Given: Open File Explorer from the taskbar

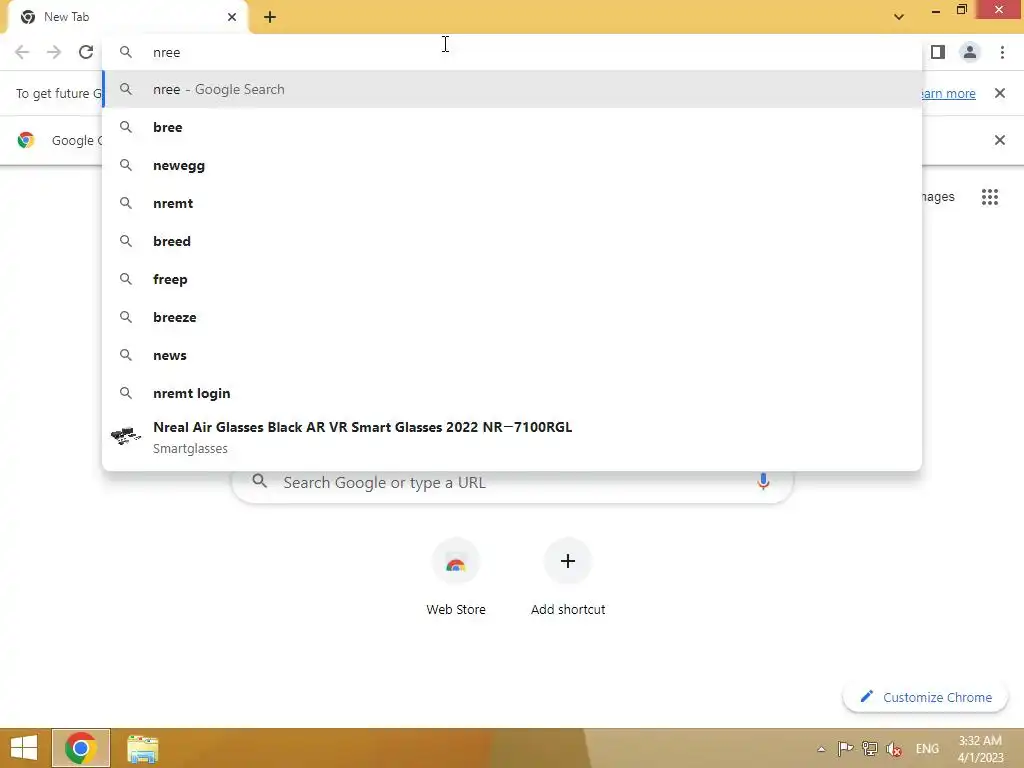Looking at the screenshot, I should tap(142, 748).
